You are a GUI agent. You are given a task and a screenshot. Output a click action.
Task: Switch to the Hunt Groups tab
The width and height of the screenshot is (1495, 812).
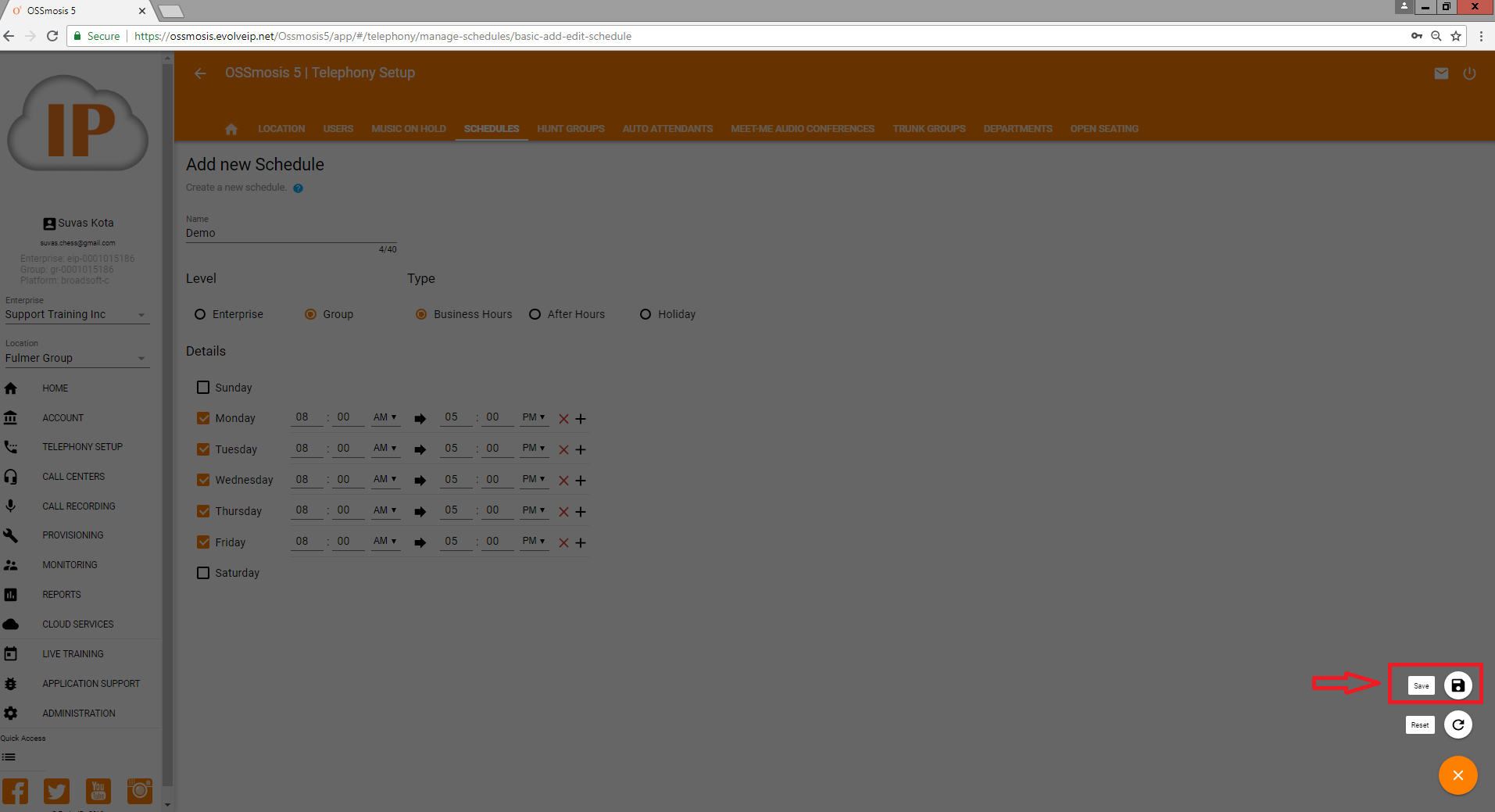pyautogui.click(x=570, y=129)
